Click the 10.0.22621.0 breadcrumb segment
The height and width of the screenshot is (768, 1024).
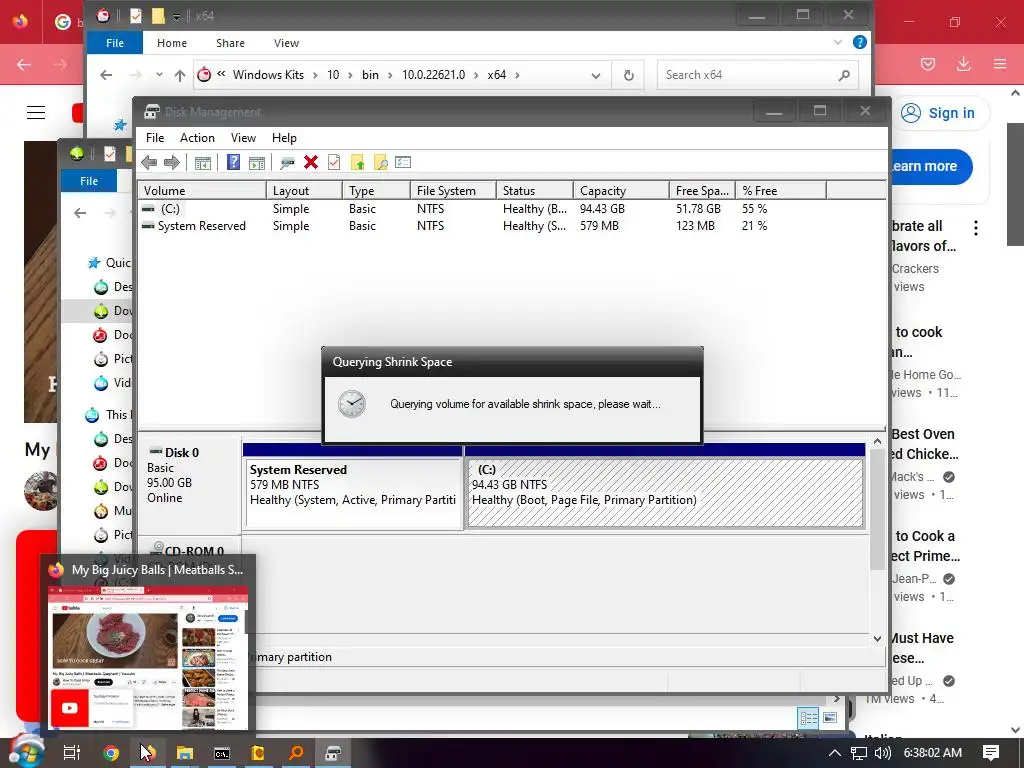pyautogui.click(x=433, y=75)
